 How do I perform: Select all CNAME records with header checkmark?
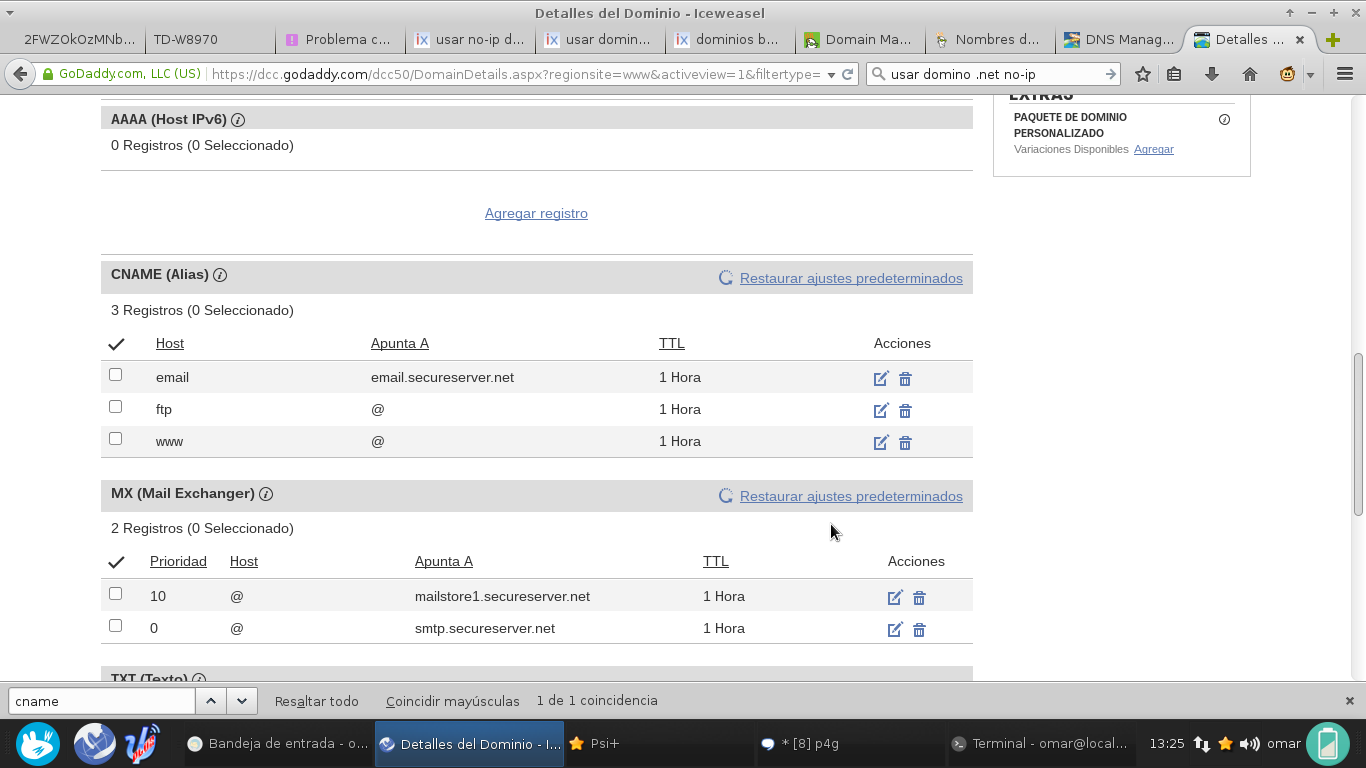coord(116,344)
